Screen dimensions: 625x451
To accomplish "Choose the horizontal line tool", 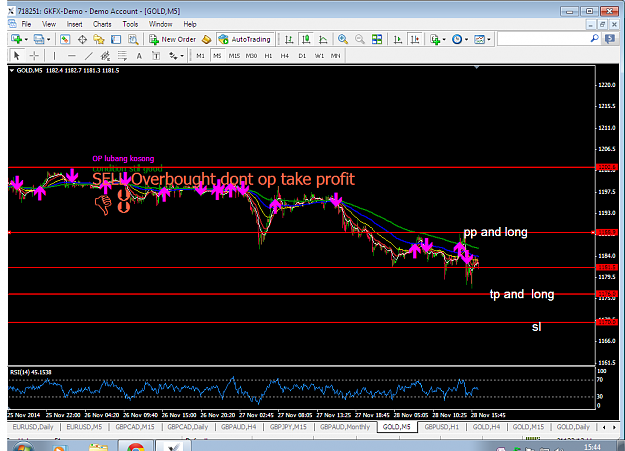I will (x=71, y=56).
